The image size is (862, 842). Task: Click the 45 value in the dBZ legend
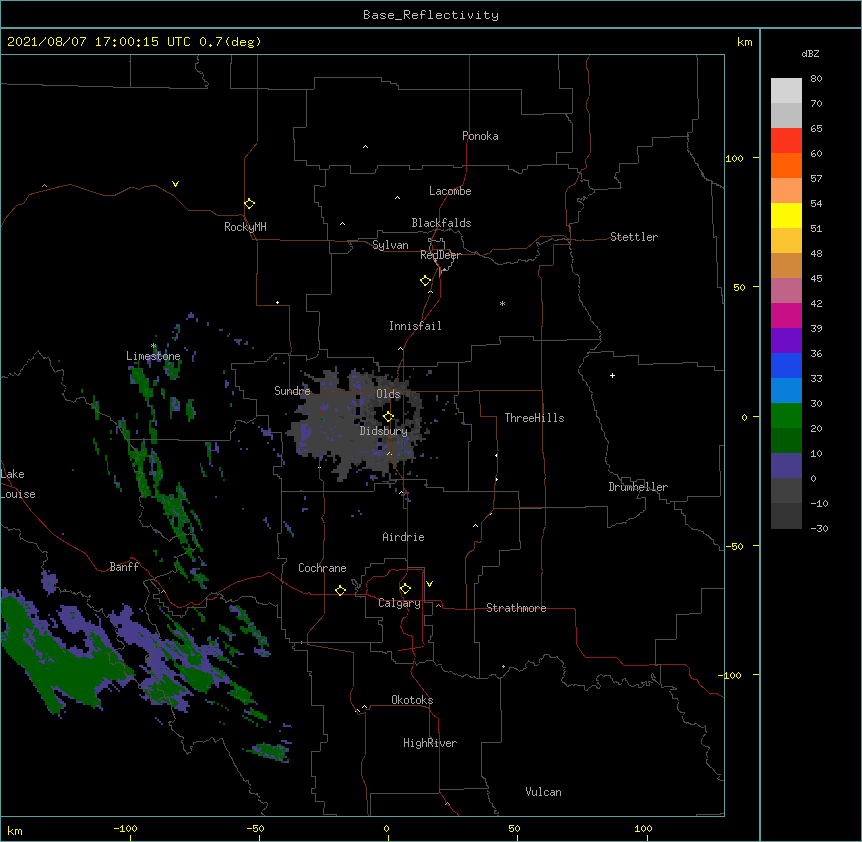coord(816,278)
